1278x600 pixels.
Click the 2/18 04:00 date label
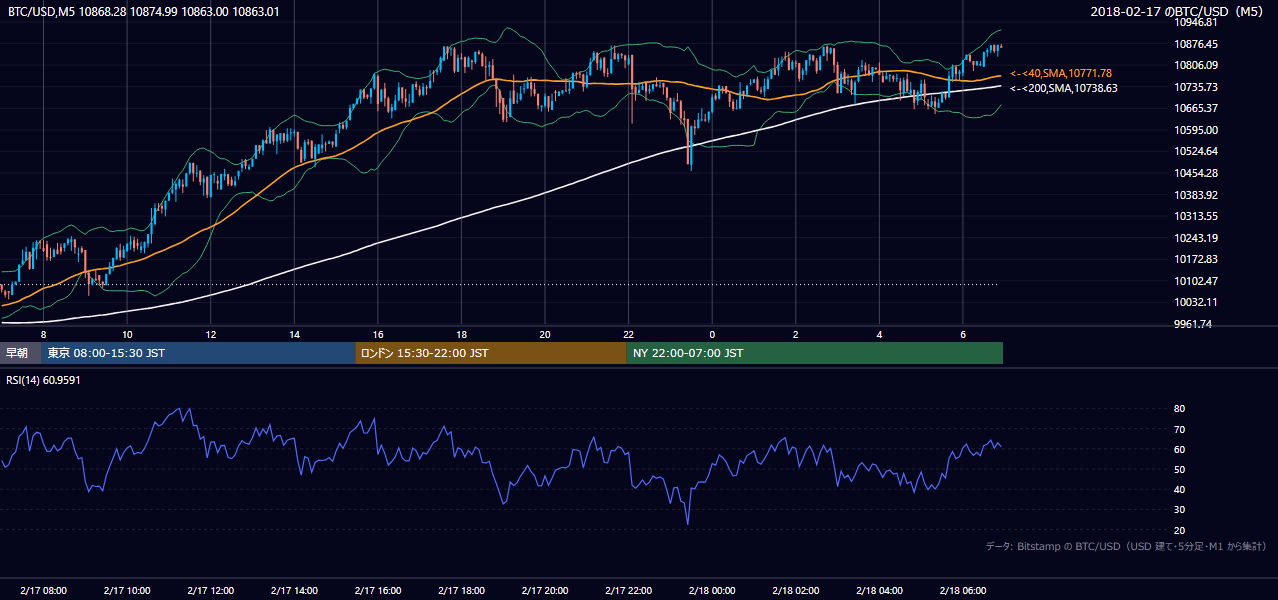click(x=879, y=590)
